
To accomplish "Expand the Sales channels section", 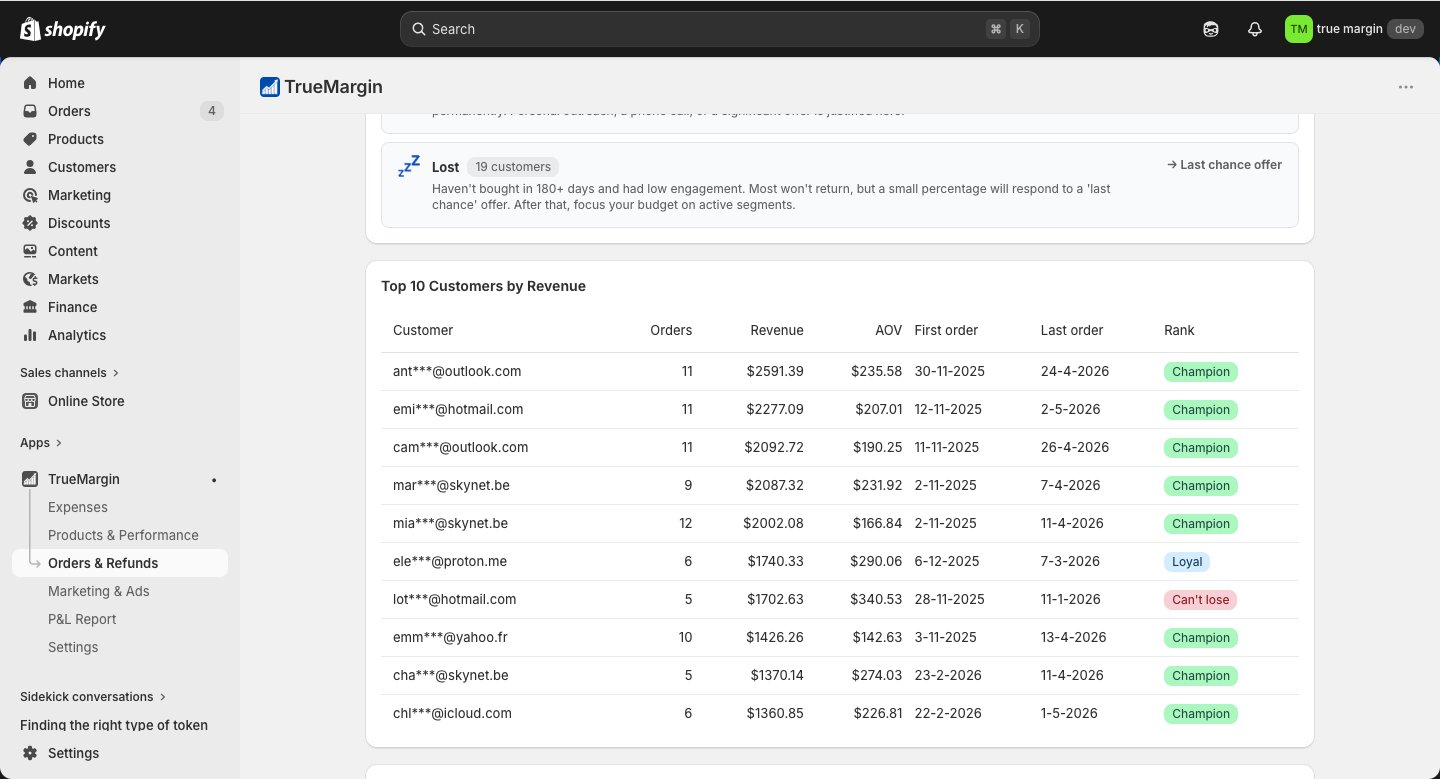I will (x=69, y=372).
